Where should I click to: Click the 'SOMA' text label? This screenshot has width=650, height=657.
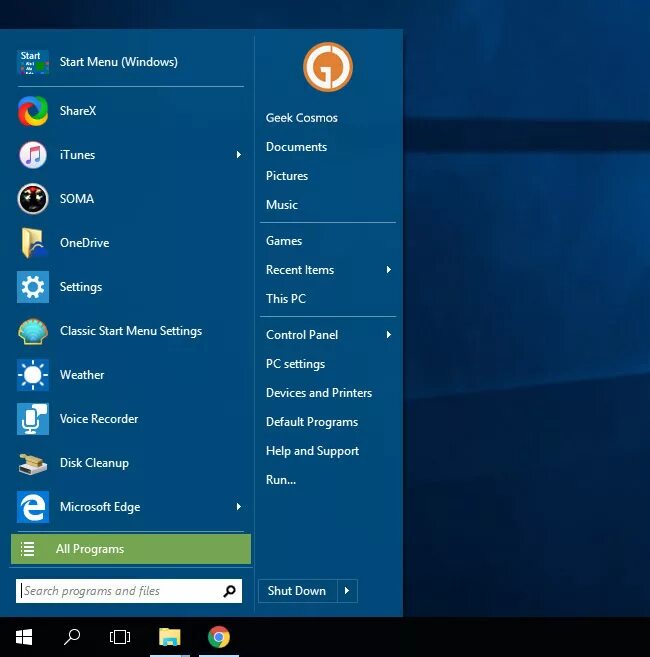click(77, 199)
